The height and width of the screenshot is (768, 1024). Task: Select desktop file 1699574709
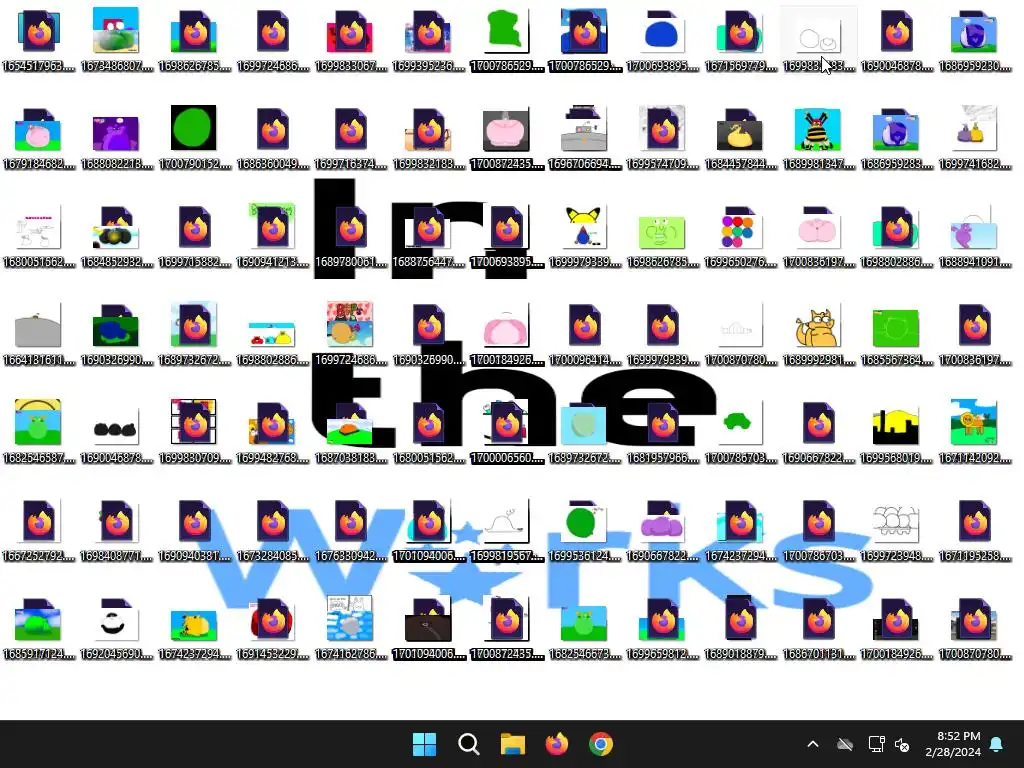662,138
